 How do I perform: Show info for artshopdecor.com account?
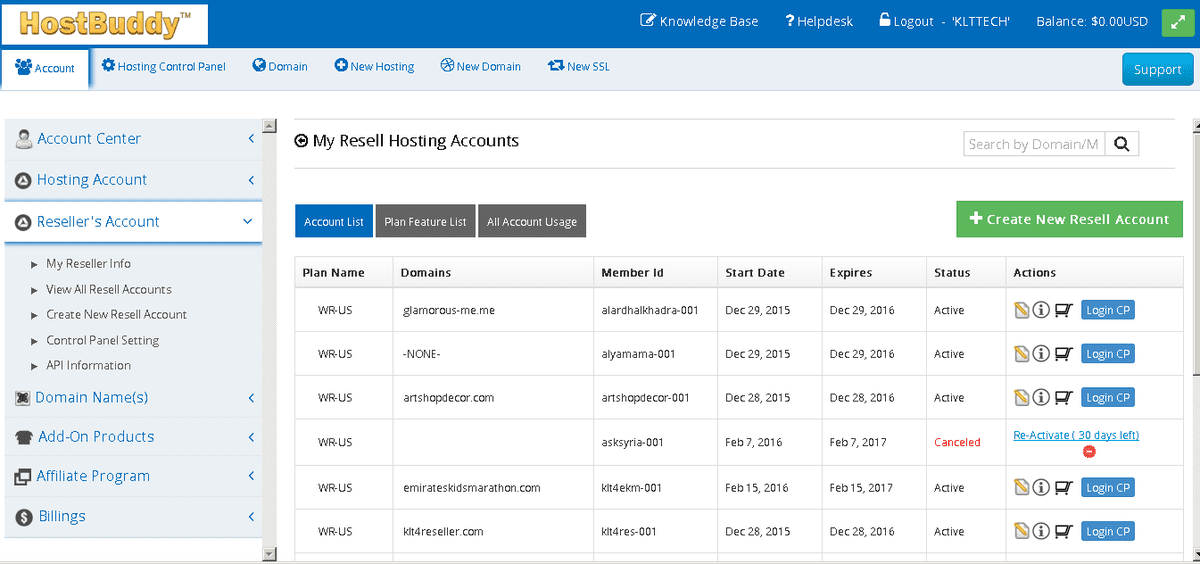(x=1041, y=398)
